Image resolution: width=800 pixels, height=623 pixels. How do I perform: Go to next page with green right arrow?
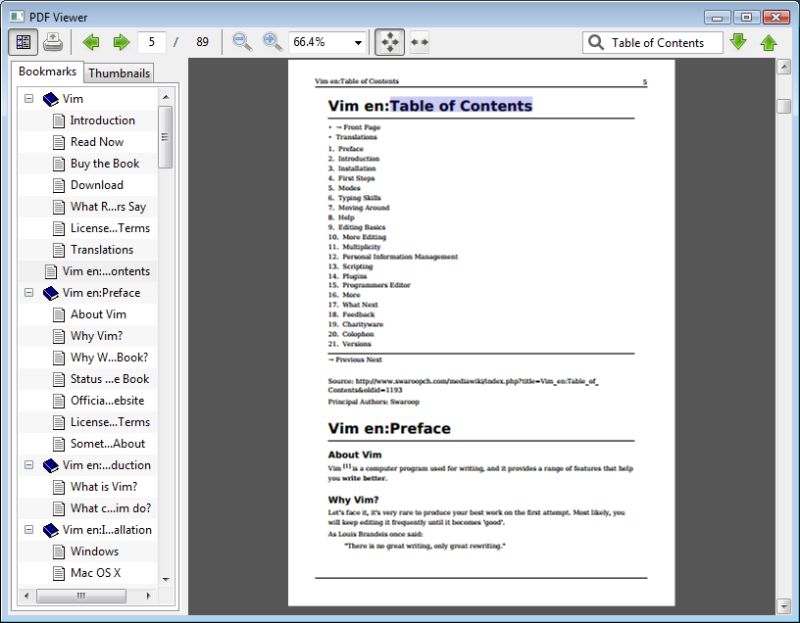(120, 42)
